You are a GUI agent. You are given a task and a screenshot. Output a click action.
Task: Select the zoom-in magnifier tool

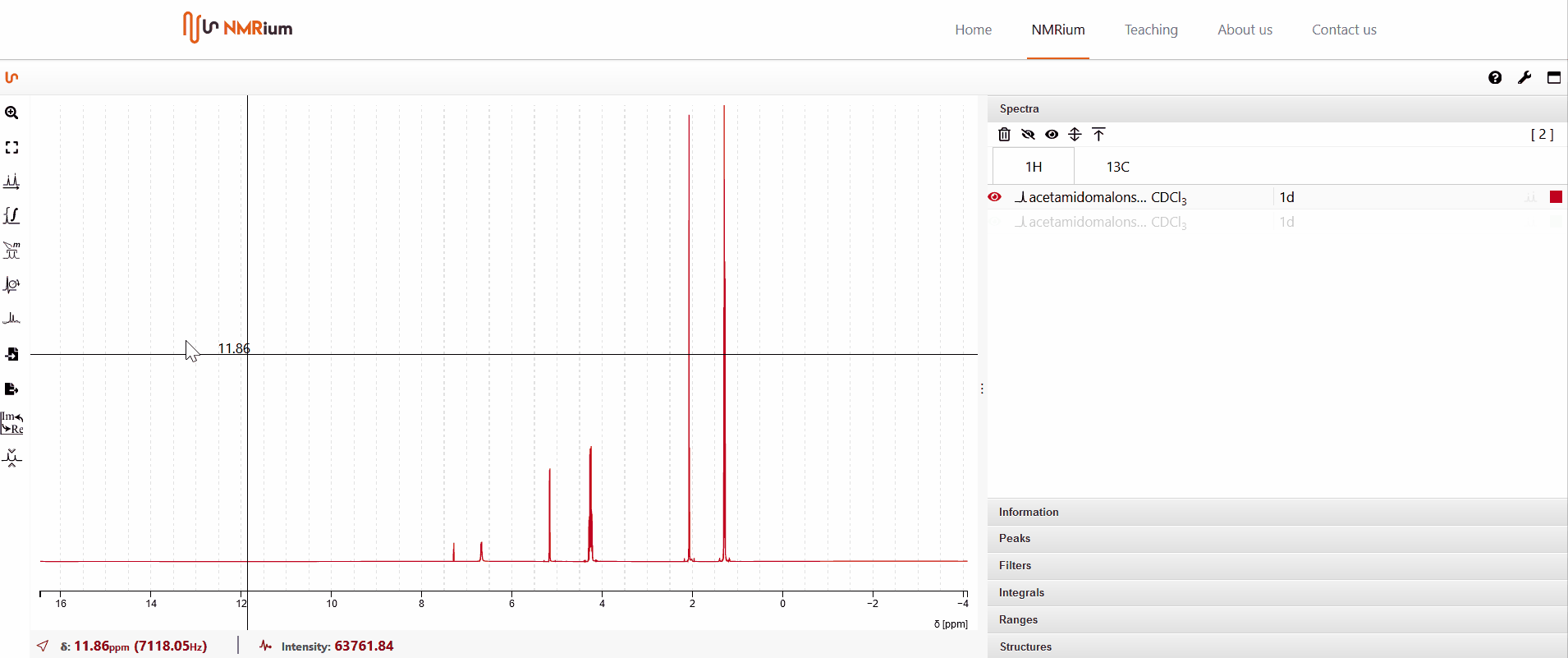point(11,113)
